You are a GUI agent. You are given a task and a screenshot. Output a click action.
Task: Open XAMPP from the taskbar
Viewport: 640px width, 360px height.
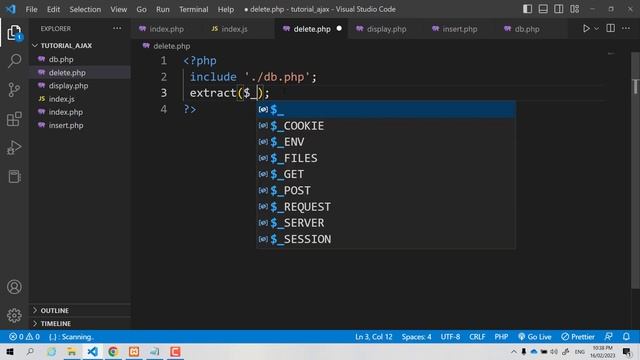(134, 352)
